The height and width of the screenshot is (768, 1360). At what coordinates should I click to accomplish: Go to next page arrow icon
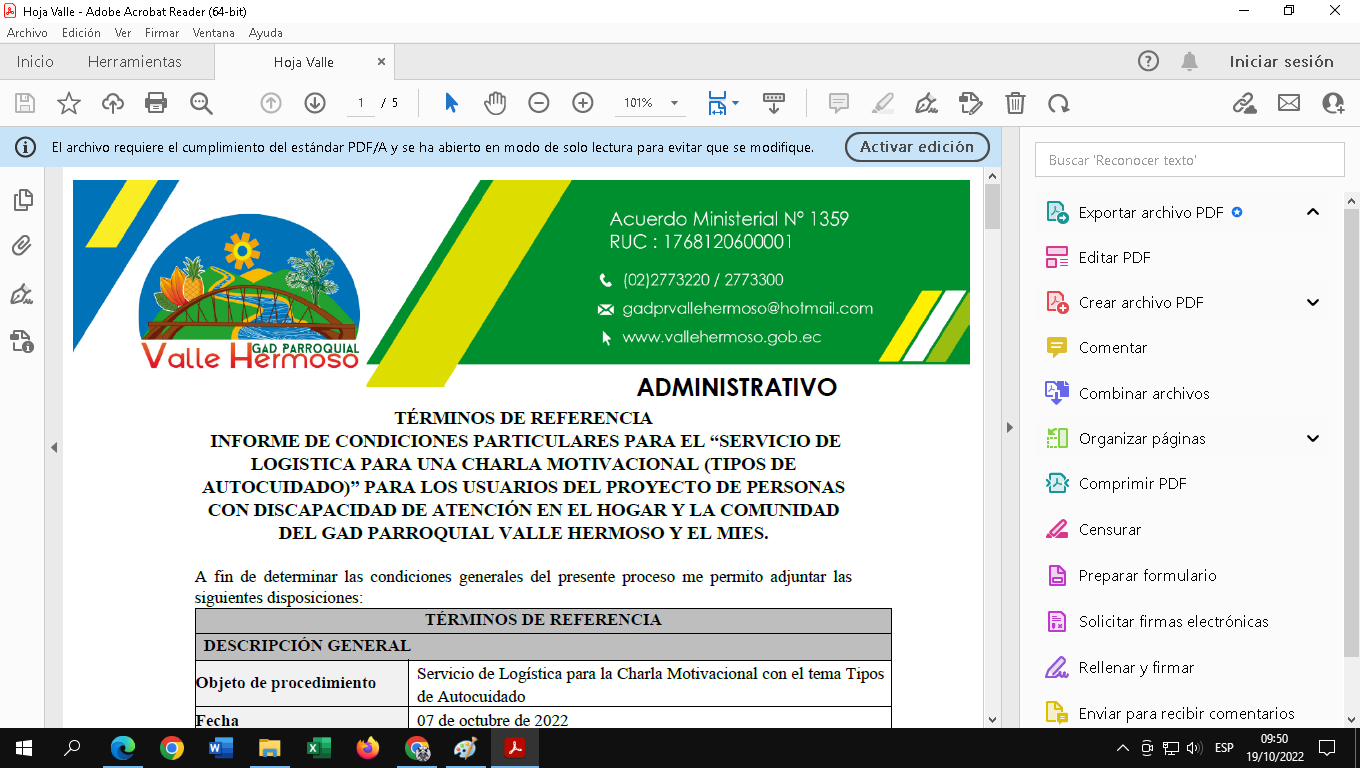[x=315, y=103]
